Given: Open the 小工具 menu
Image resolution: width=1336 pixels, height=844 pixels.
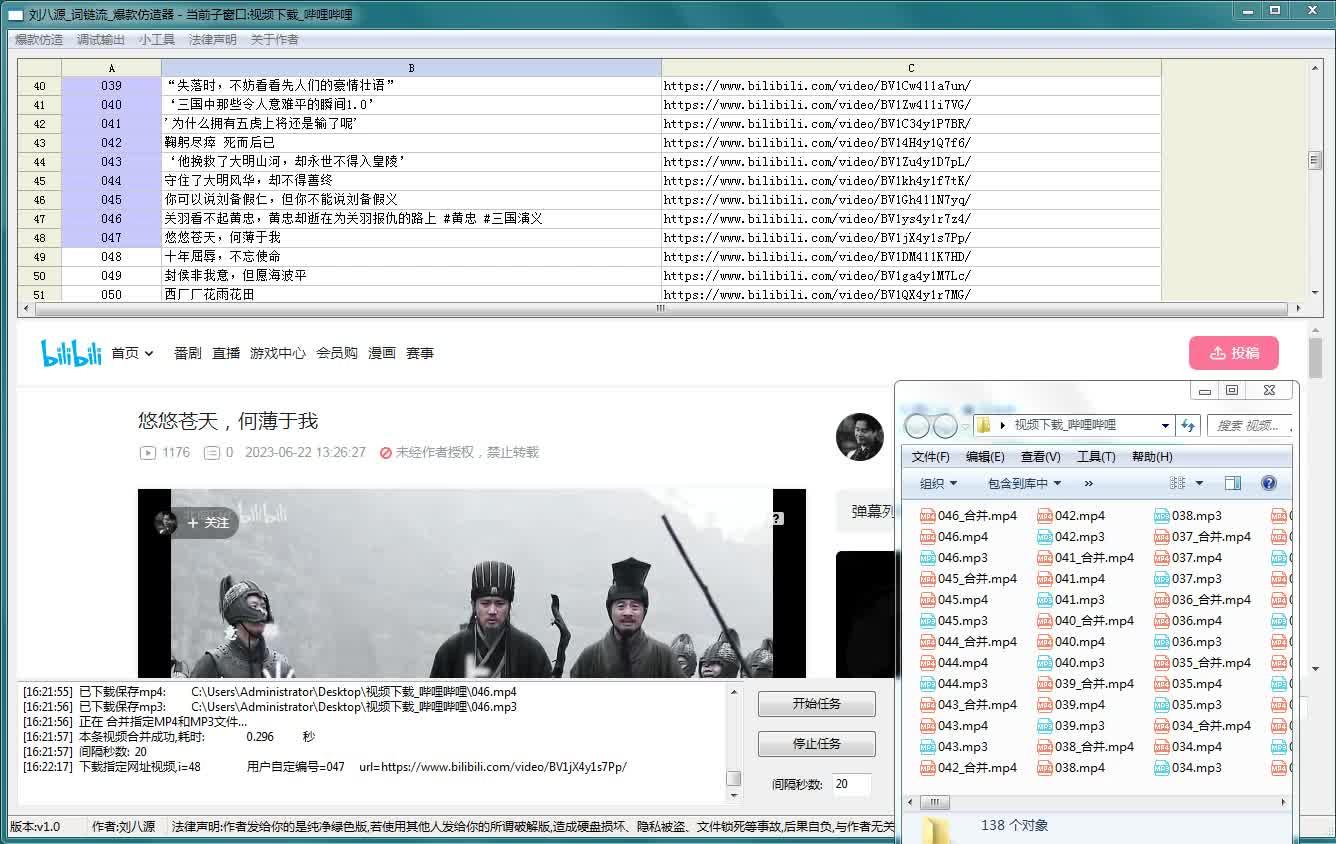Looking at the screenshot, I should 157,40.
